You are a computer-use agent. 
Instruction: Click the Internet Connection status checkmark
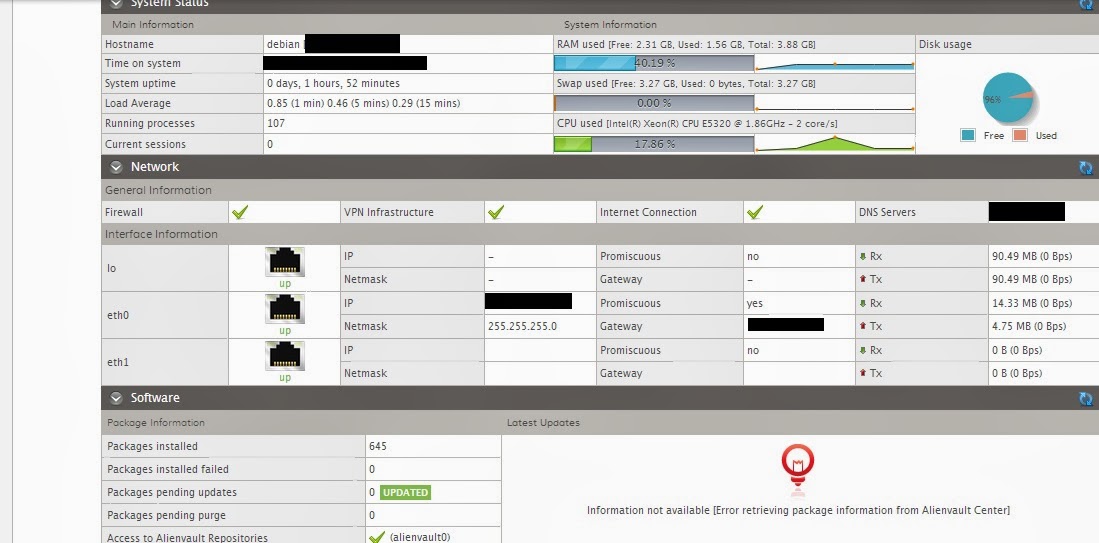pos(755,212)
